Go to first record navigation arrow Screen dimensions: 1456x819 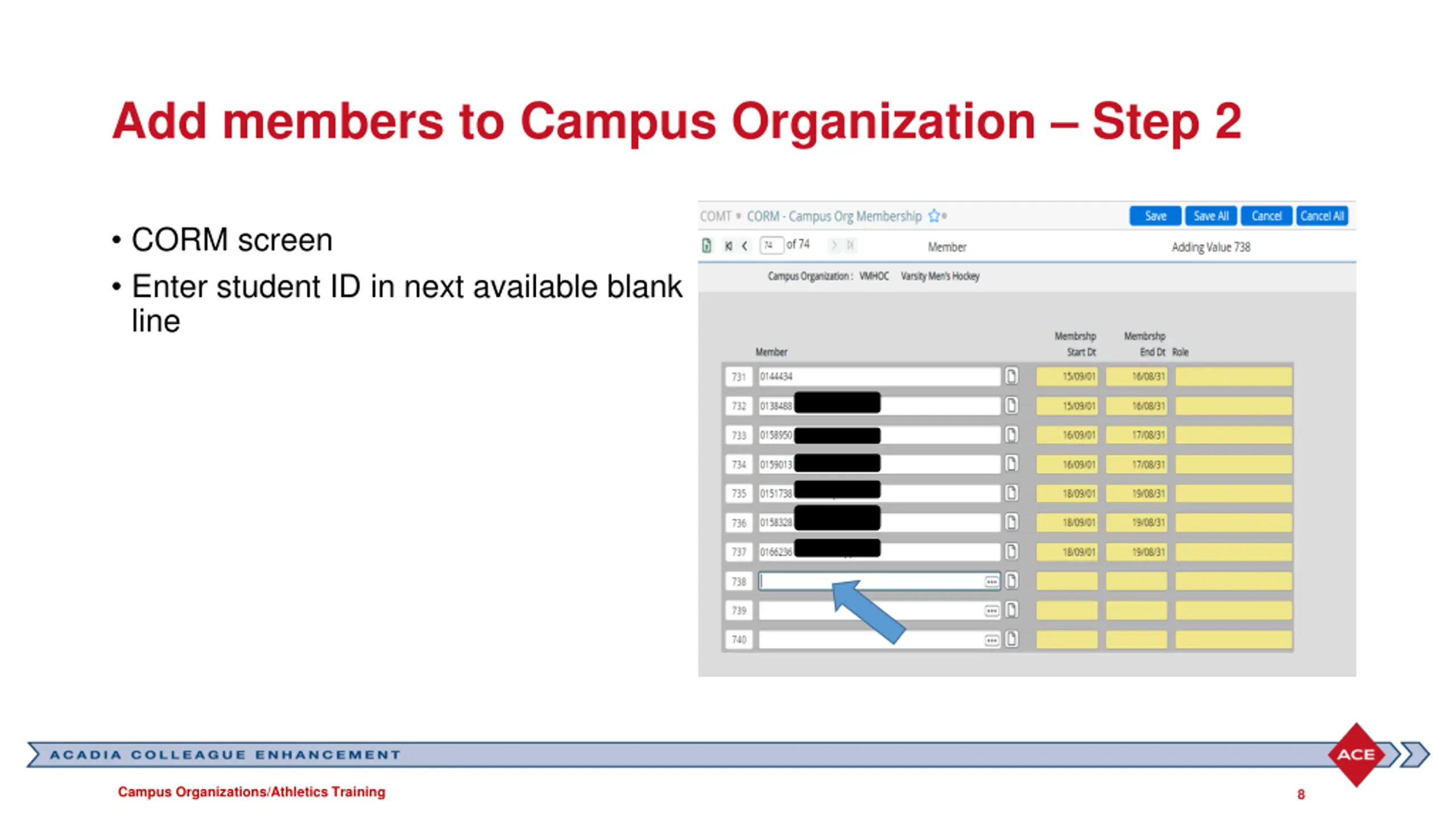(x=729, y=246)
